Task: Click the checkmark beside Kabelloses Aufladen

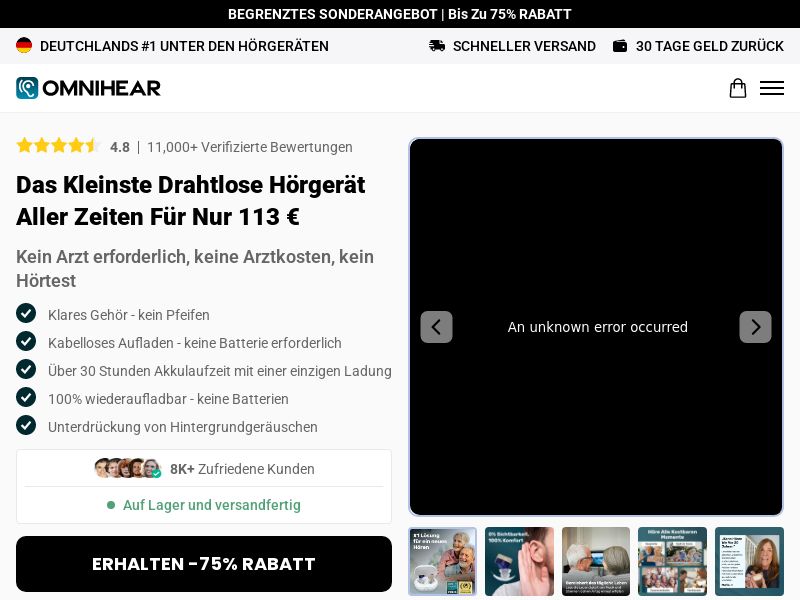Action: (x=26, y=342)
